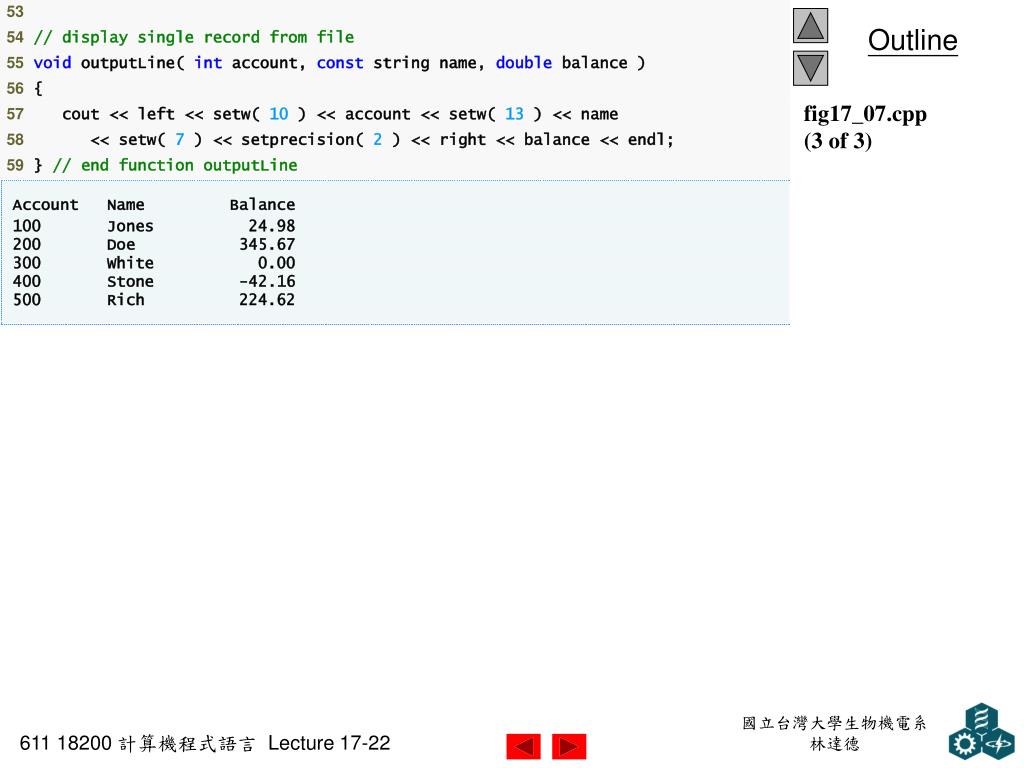
Task: Click the name Stone
Action: tap(130, 281)
